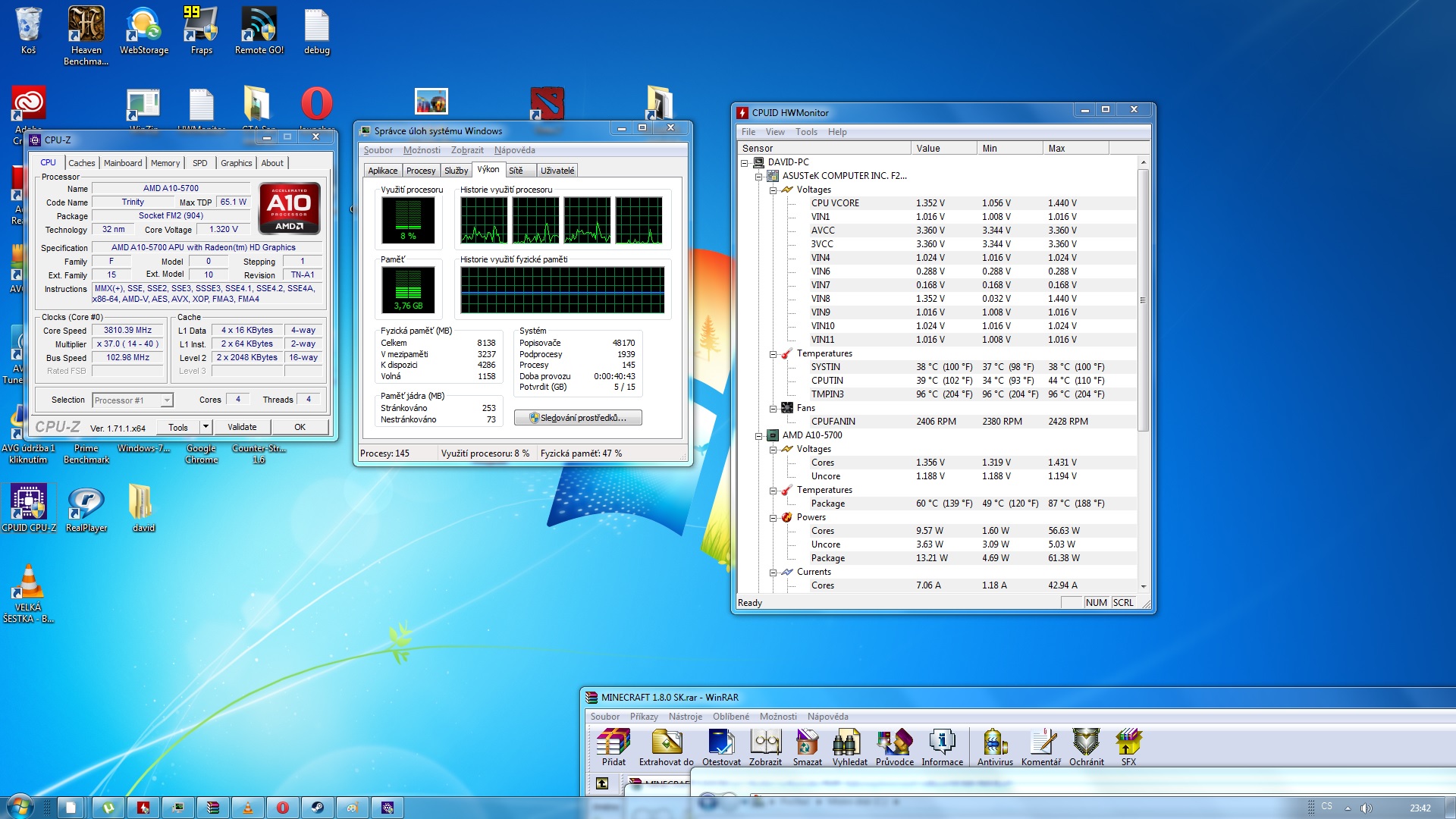Click CPU-Z OK button

tap(300, 427)
